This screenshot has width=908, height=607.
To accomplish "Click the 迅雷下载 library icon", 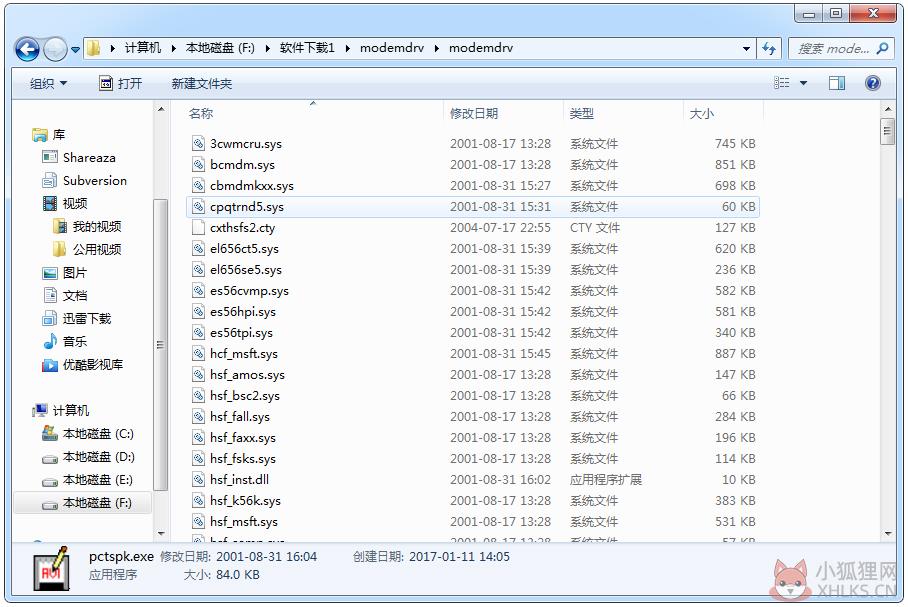I will click(x=50, y=319).
